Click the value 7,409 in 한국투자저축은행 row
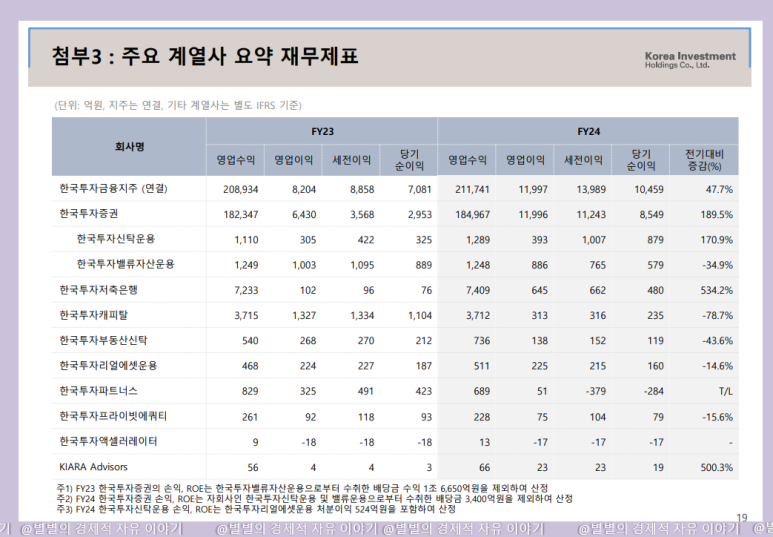 (478, 290)
